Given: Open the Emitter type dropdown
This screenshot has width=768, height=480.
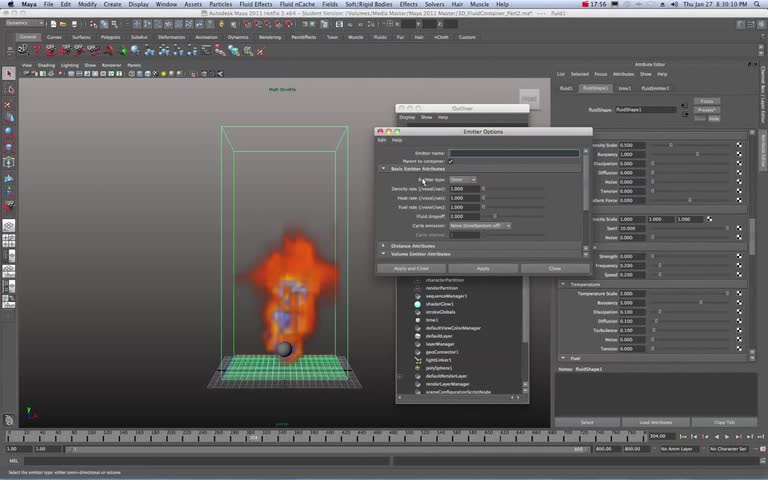Looking at the screenshot, I should coord(463,180).
